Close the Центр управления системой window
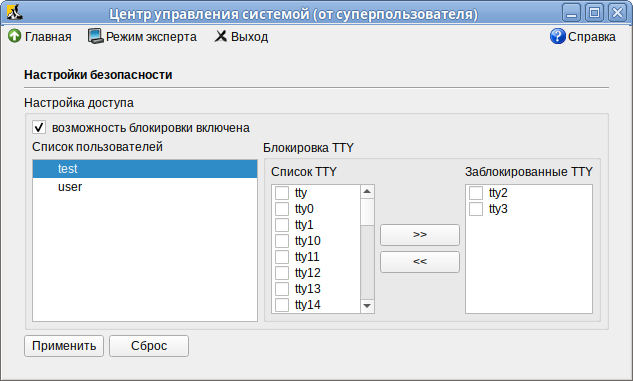This screenshot has height=381, width=633. [x=617, y=13]
